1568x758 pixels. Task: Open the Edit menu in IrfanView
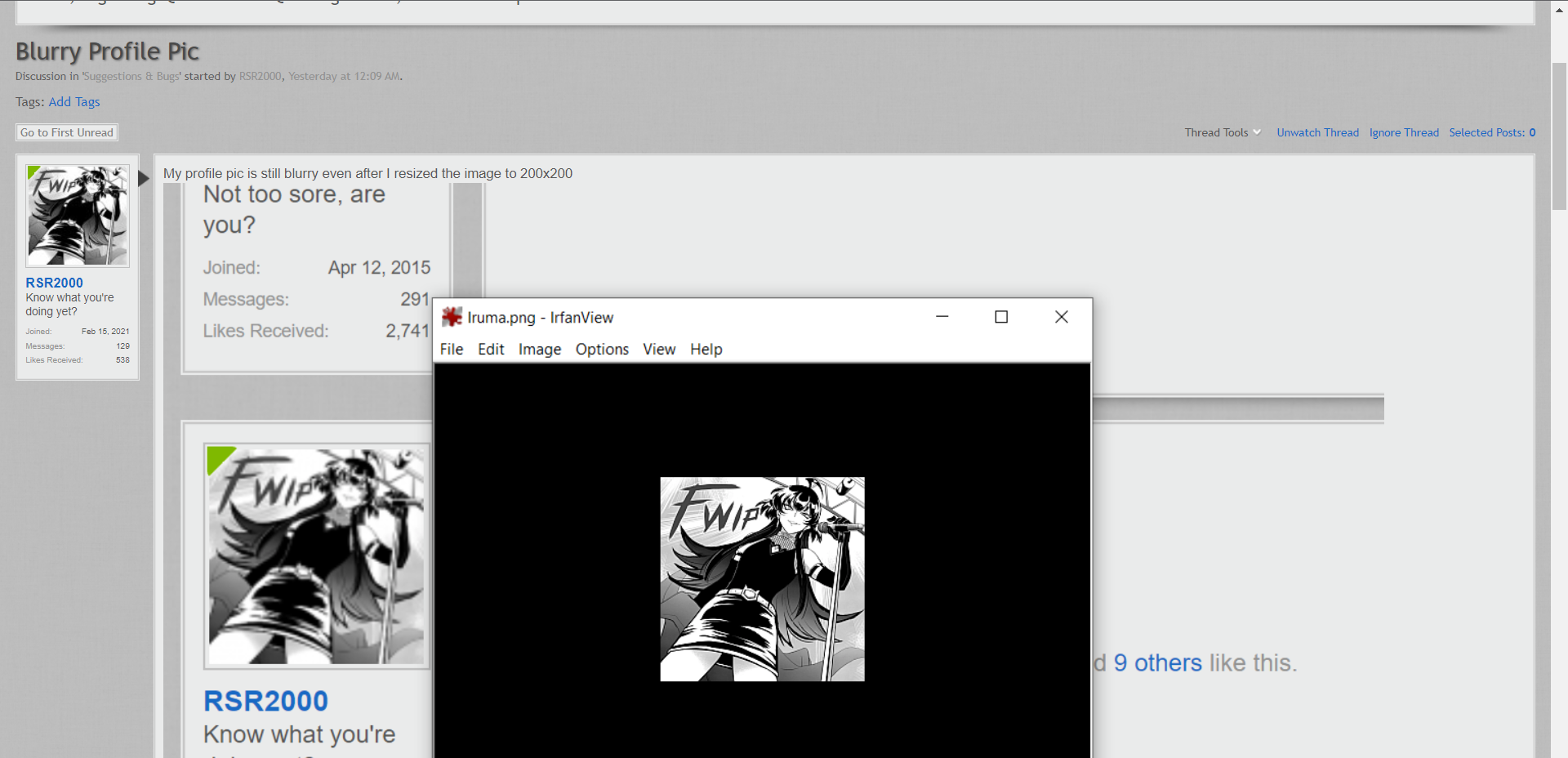[x=491, y=349]
